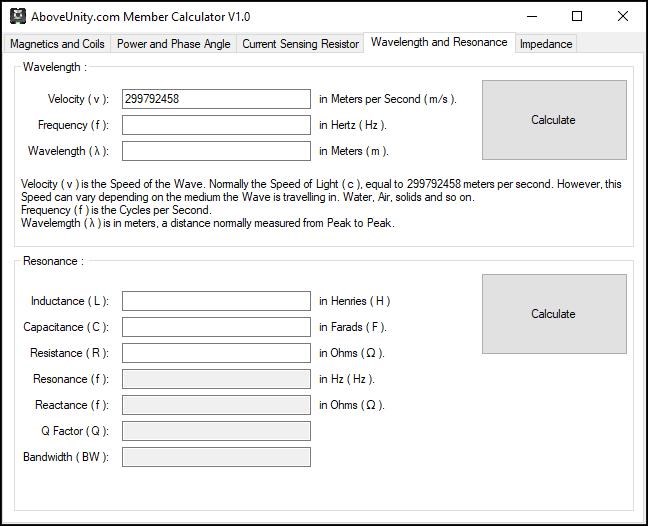Click Calculate in the Resonance section
The image size is (648, 526).
(x=554, y=314)
